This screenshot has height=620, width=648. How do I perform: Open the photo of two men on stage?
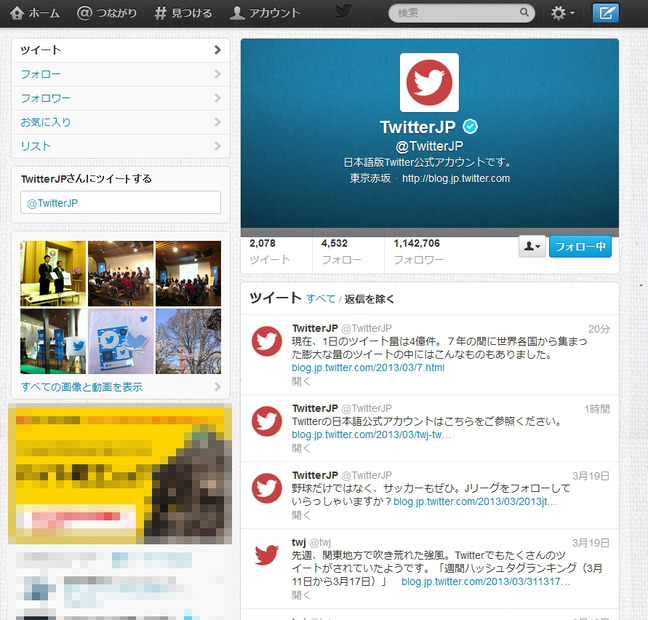53,274
